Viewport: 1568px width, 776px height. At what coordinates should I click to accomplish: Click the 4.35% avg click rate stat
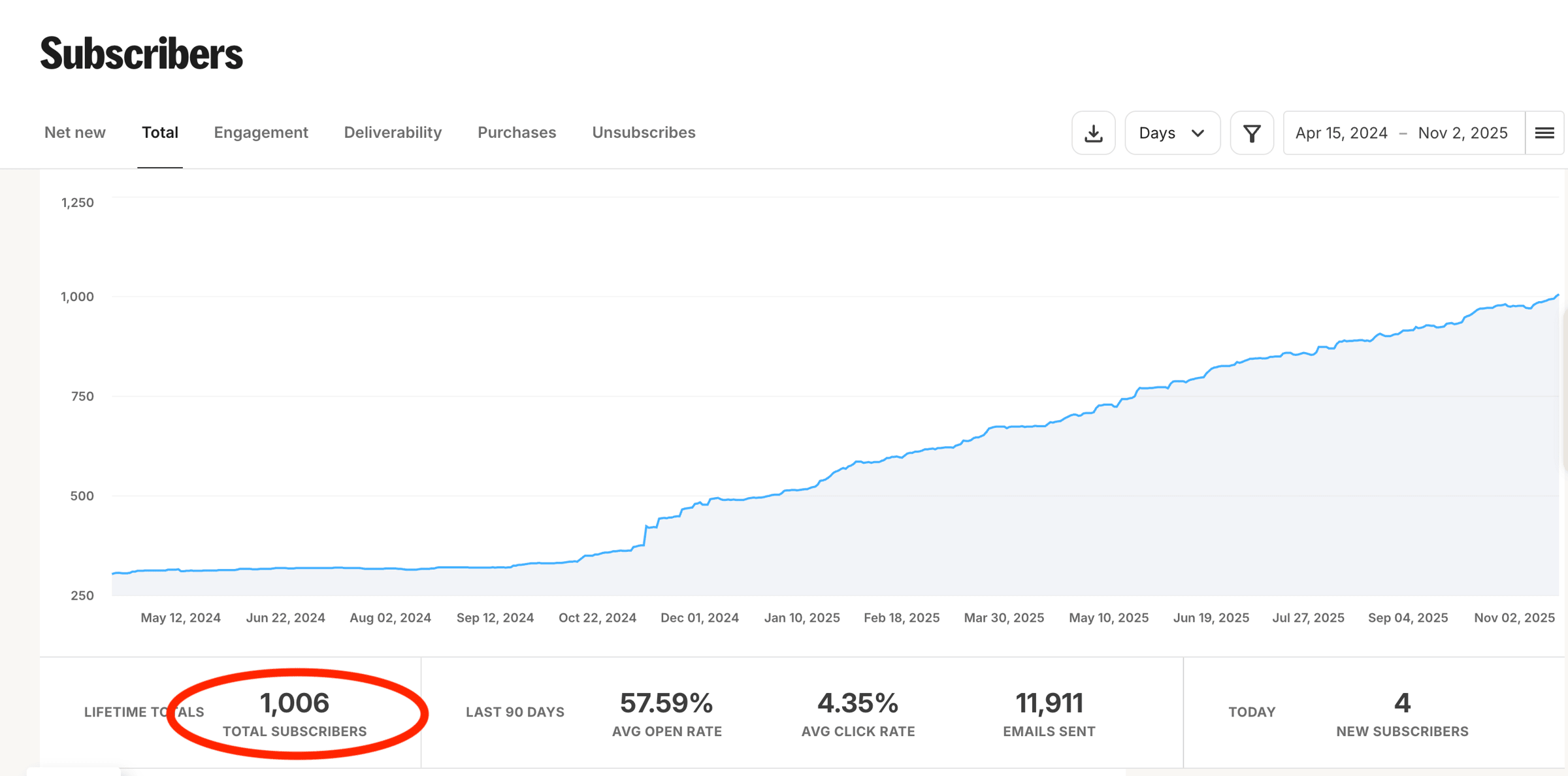[x=858, y=703]
